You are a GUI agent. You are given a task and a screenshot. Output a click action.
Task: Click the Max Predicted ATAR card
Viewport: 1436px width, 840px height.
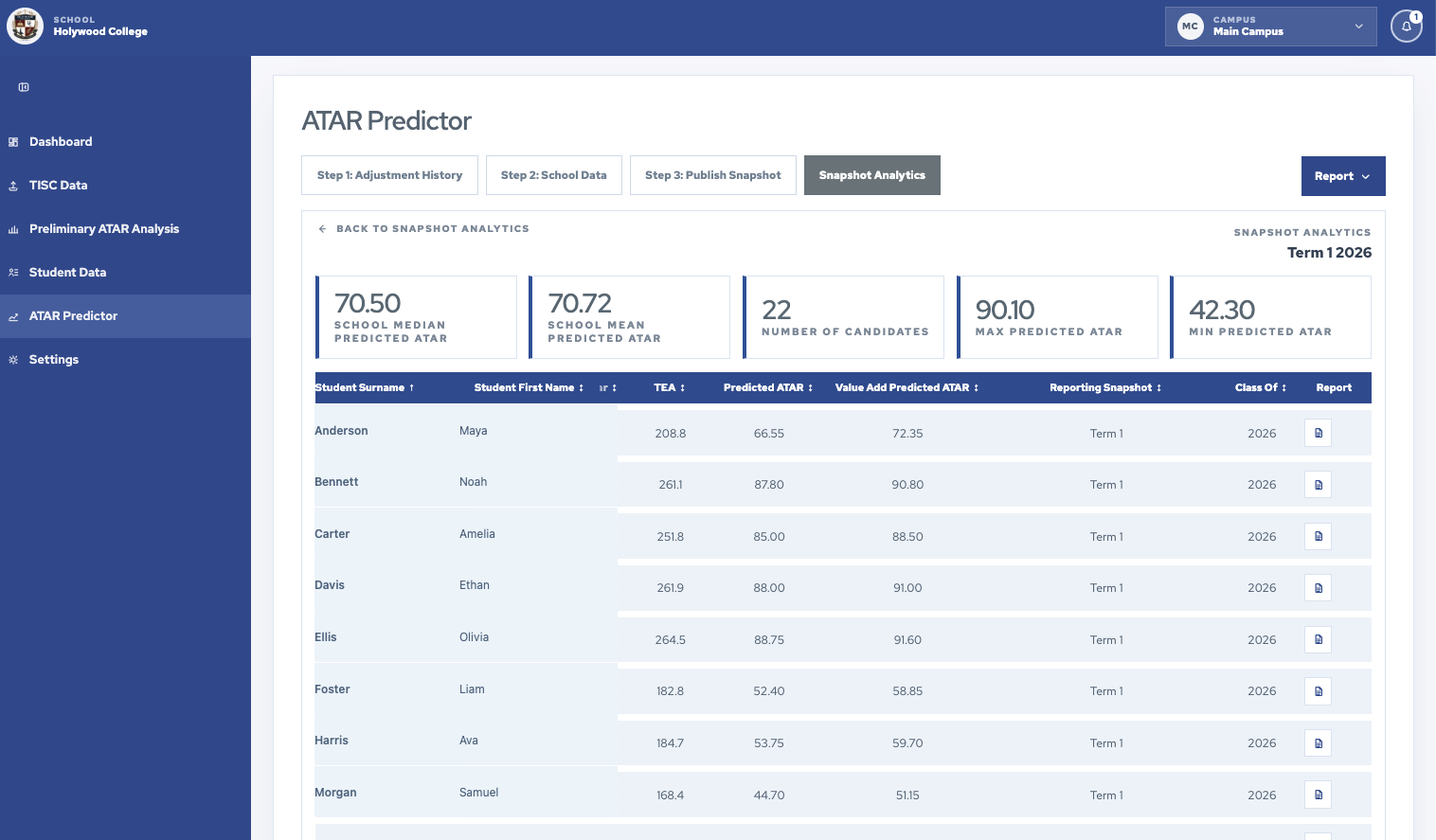pos(1057,317)
